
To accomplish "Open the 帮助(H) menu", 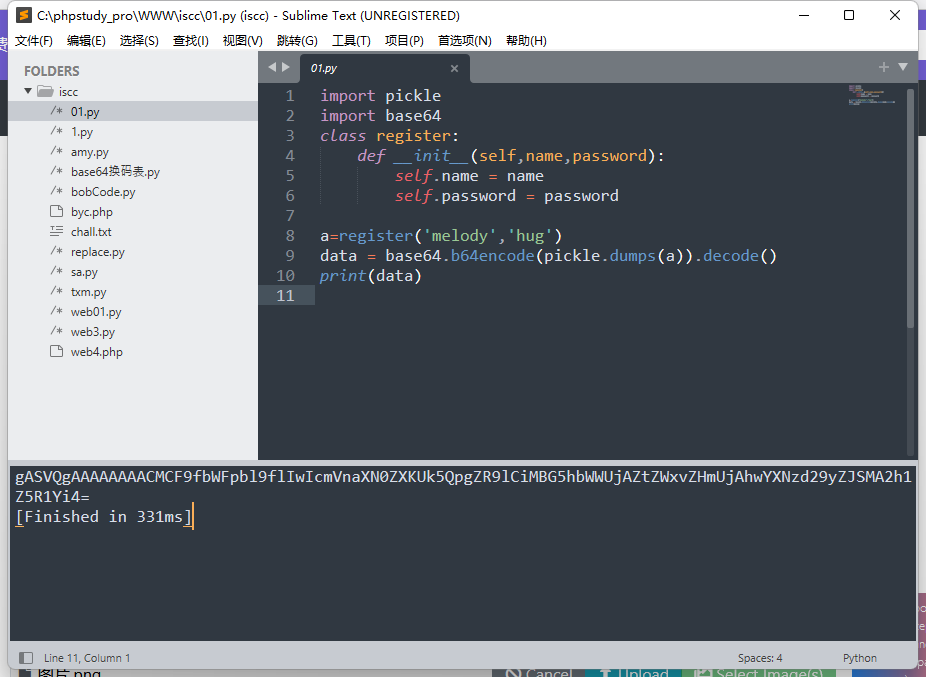I will tap(526, 41).
